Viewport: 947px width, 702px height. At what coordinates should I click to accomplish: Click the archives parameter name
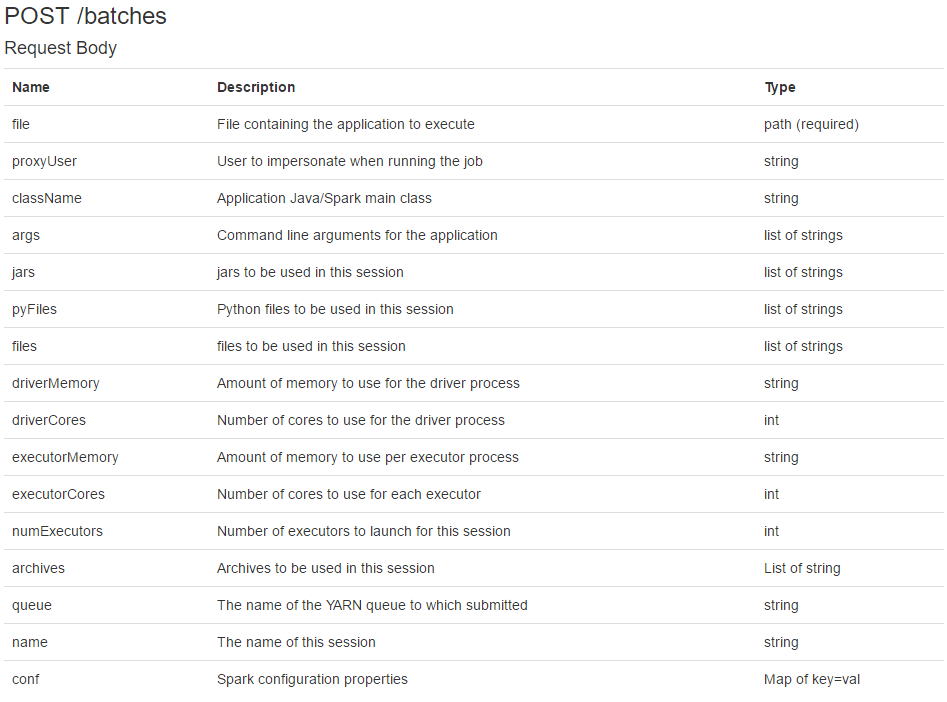38,568
